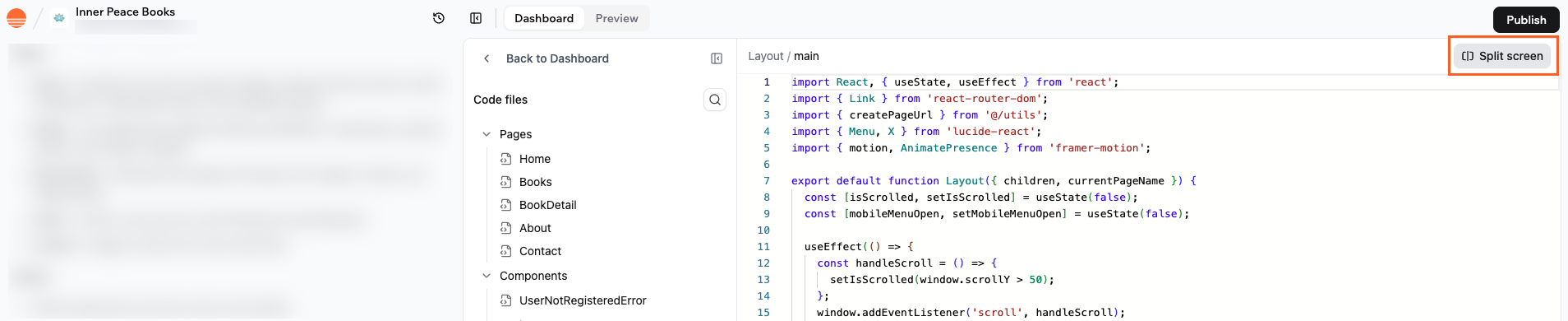The width and height of the screenshot is (1568, 321).
Task: Open the Home page file
Action: tap(535, 159)
